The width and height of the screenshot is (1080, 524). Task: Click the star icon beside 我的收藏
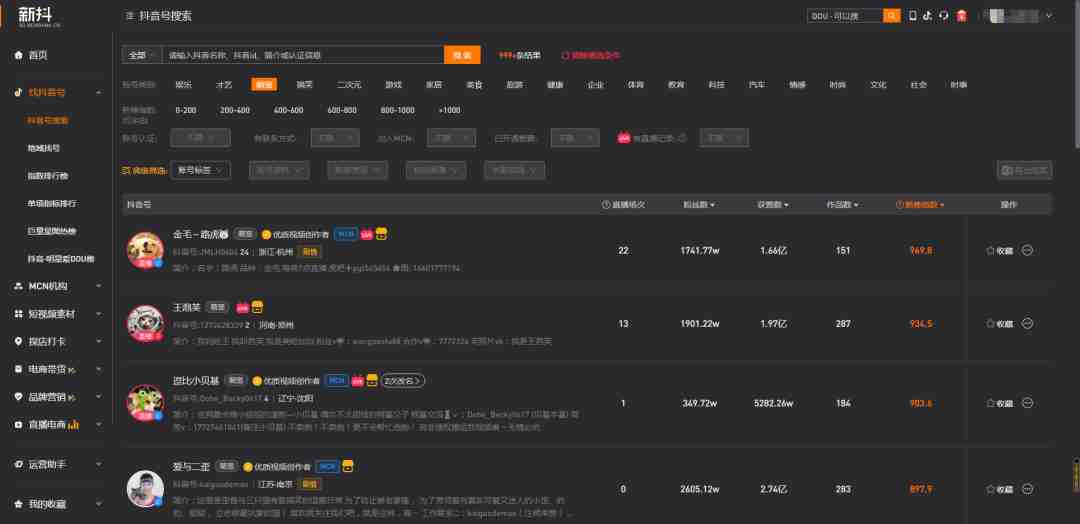(19, 504)
